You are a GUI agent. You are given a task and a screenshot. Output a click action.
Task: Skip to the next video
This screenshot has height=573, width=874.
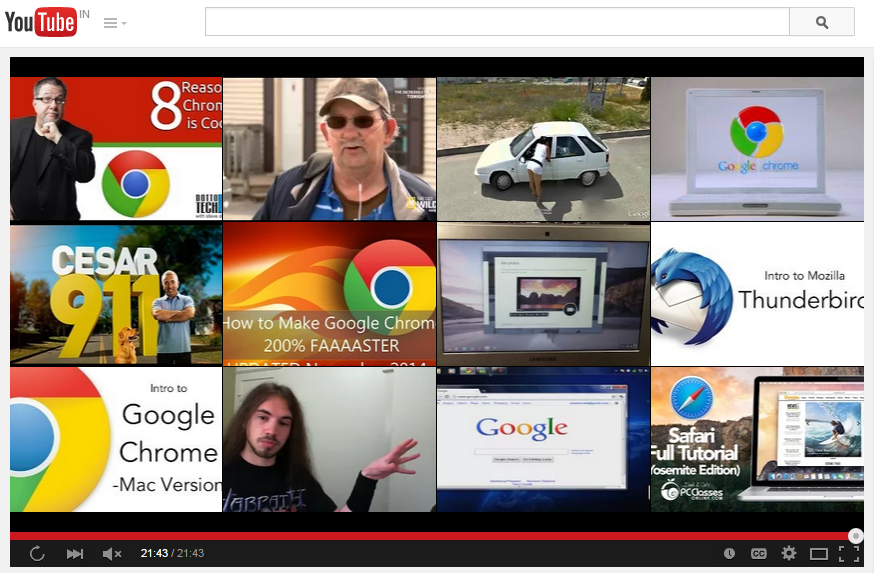point(75,553)
